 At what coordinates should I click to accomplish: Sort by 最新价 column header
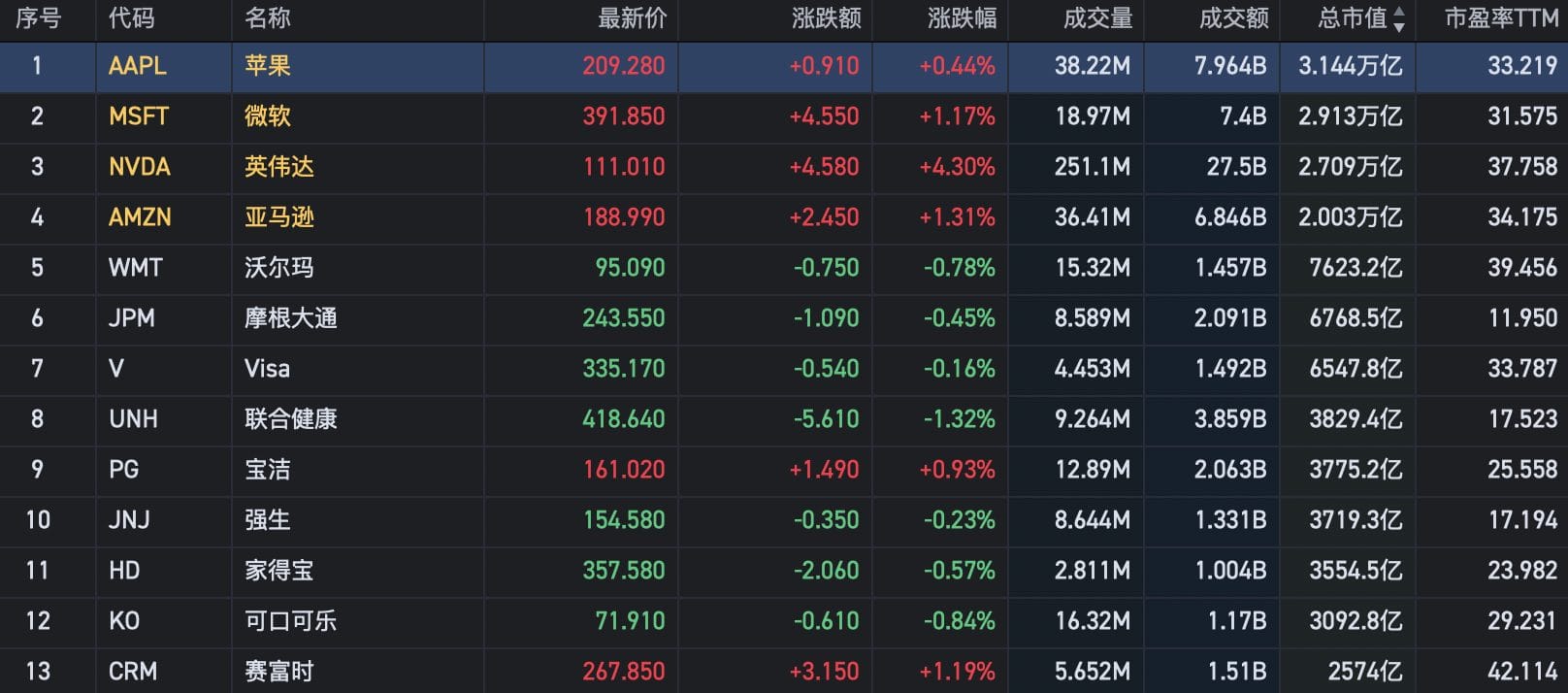pos(632,18)
